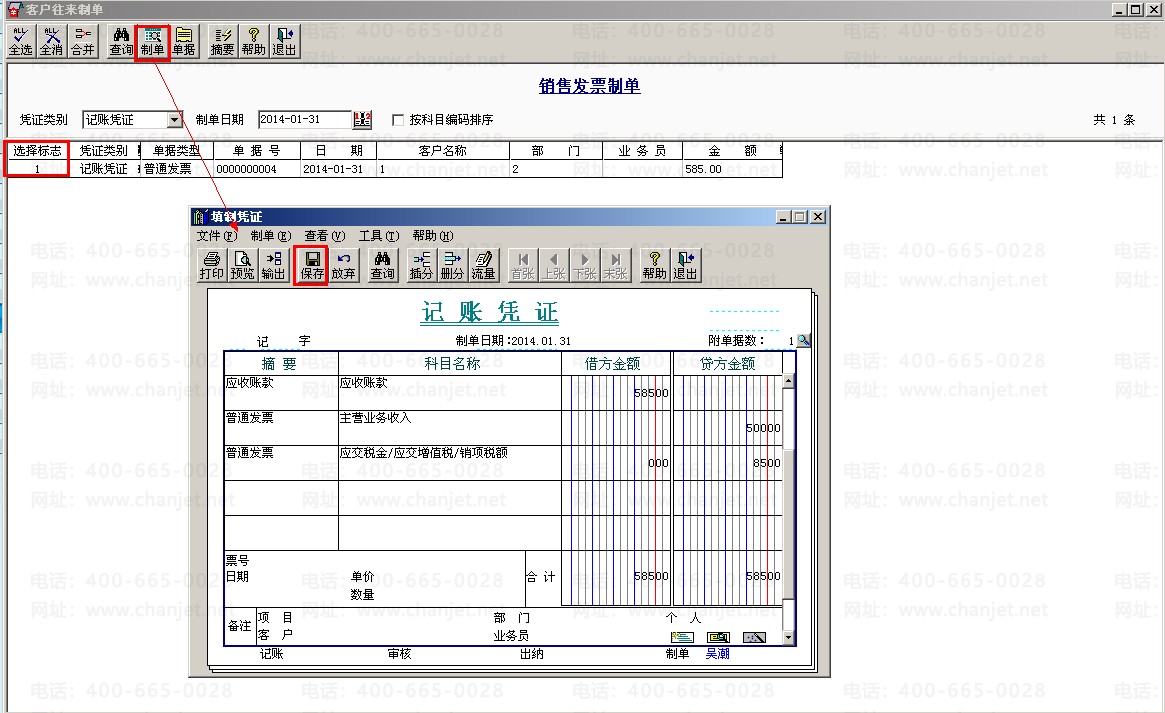This screenshot has width=1165, height=713.
Task: Click the 流量 cash flow icon
Action: point(483,266)
